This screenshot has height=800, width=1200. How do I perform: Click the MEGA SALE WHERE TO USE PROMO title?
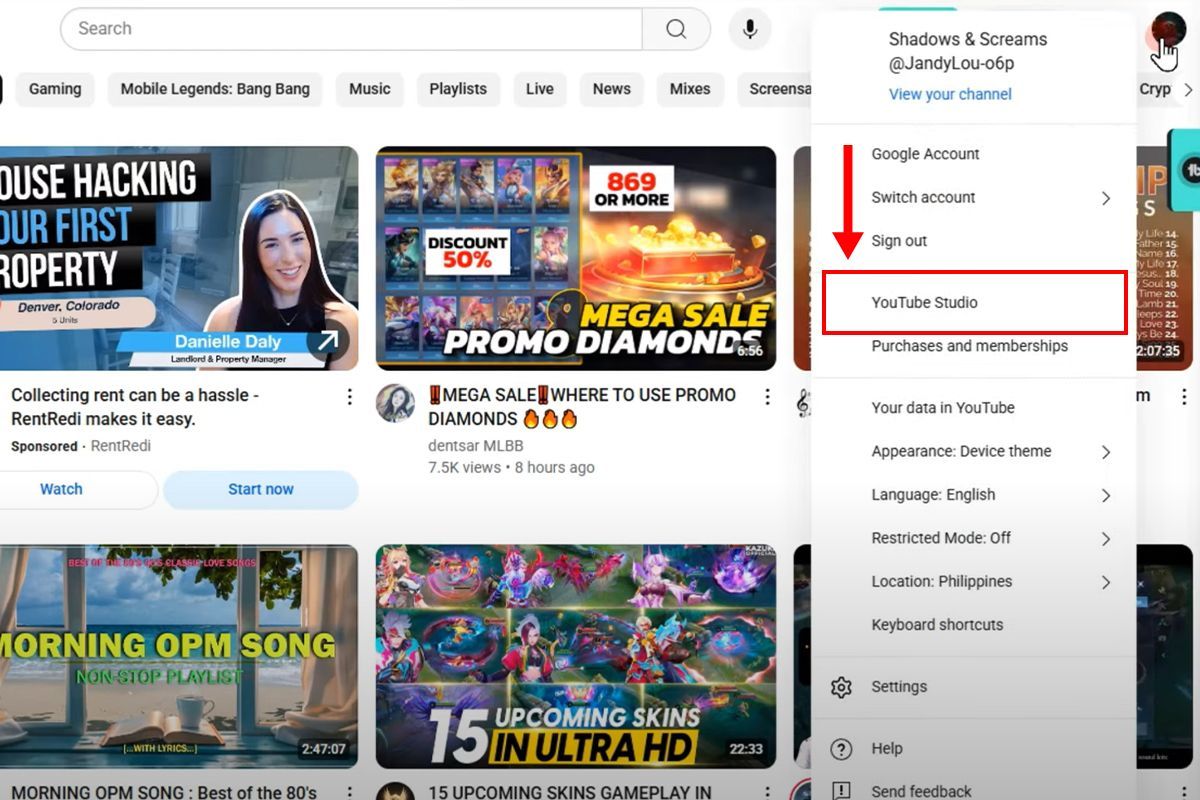pyautogui.click(x=582, y=407)
